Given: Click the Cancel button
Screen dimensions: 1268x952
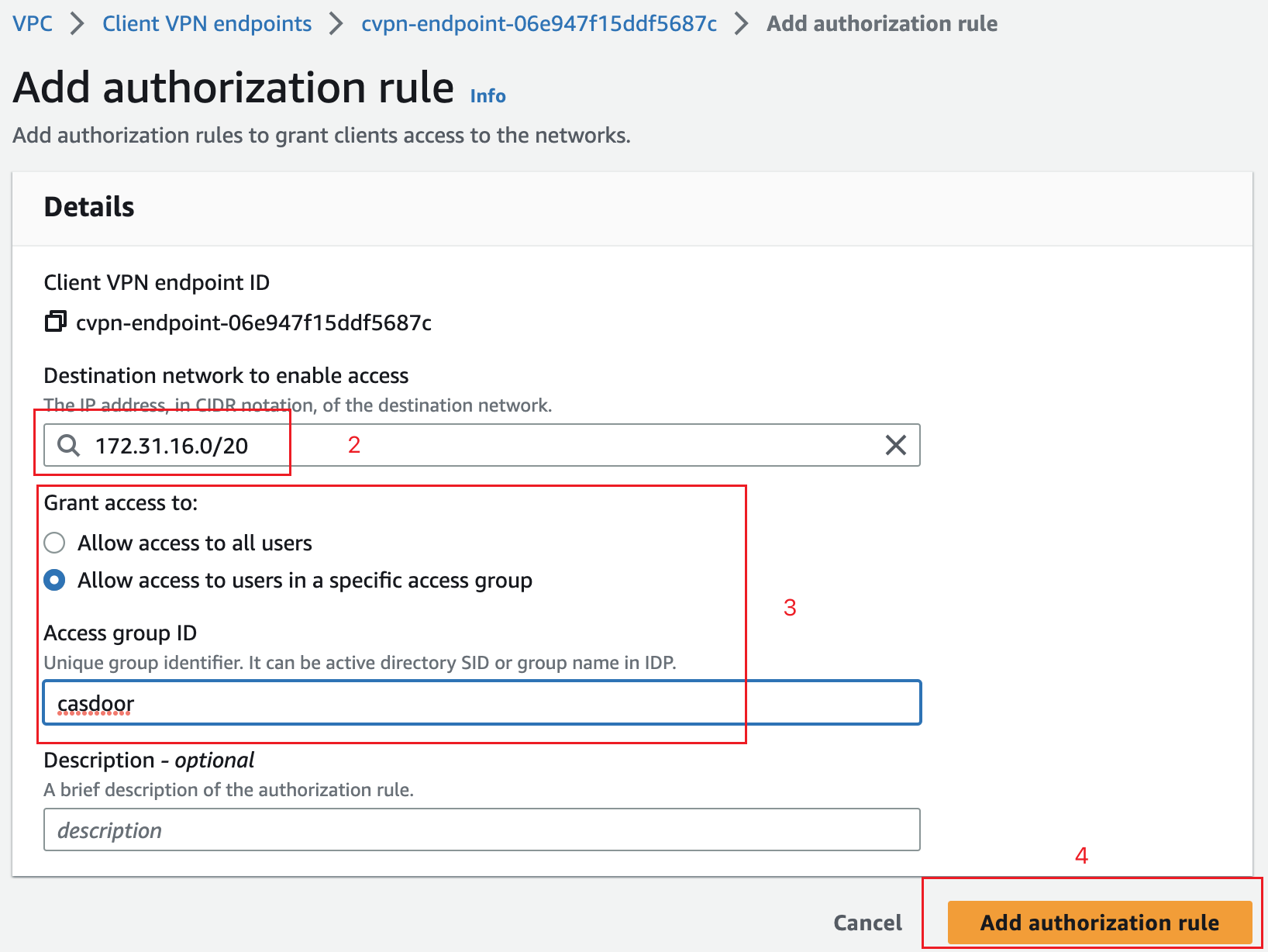Looking at the screenshot, I should click(867, 923).
